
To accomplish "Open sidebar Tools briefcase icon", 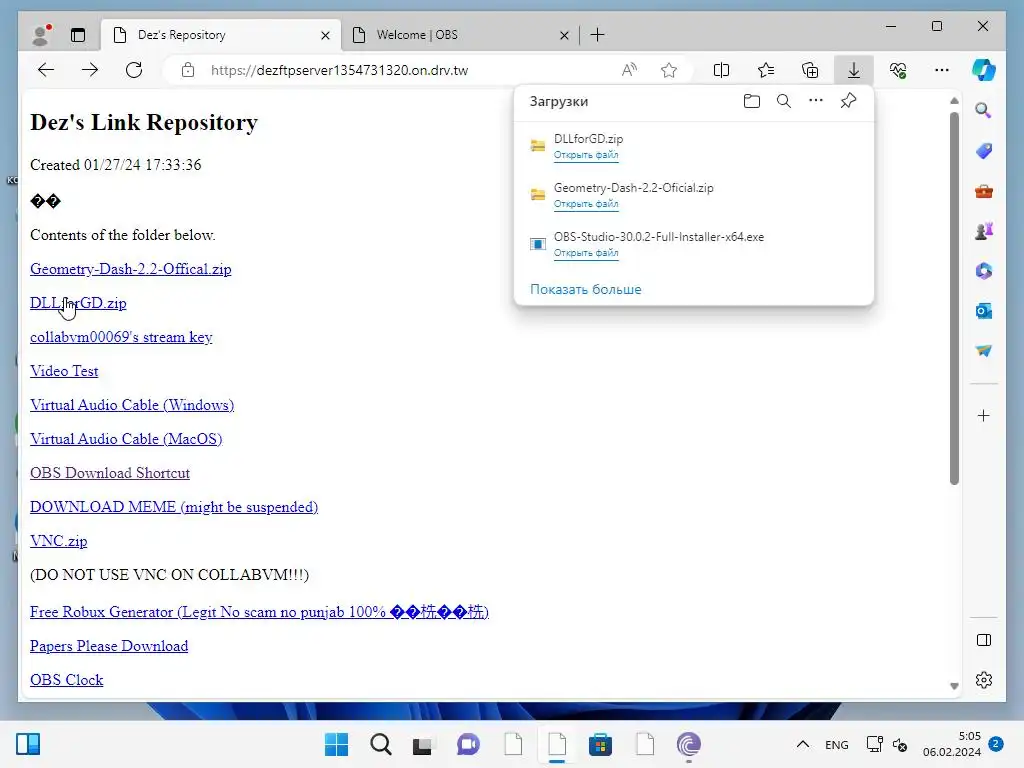I will (984, 191).
